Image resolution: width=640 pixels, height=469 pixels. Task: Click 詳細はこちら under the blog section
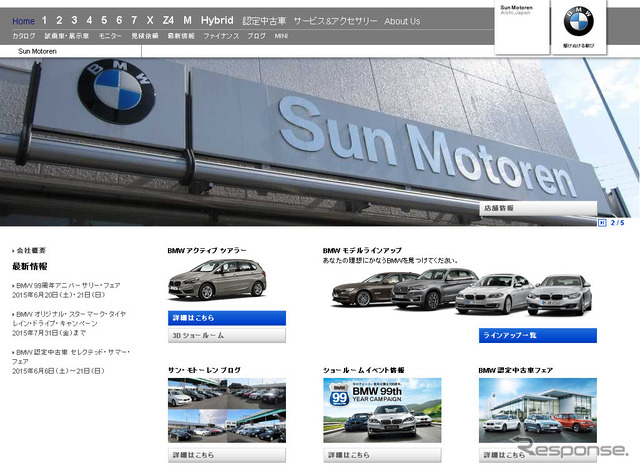point(227,455)
